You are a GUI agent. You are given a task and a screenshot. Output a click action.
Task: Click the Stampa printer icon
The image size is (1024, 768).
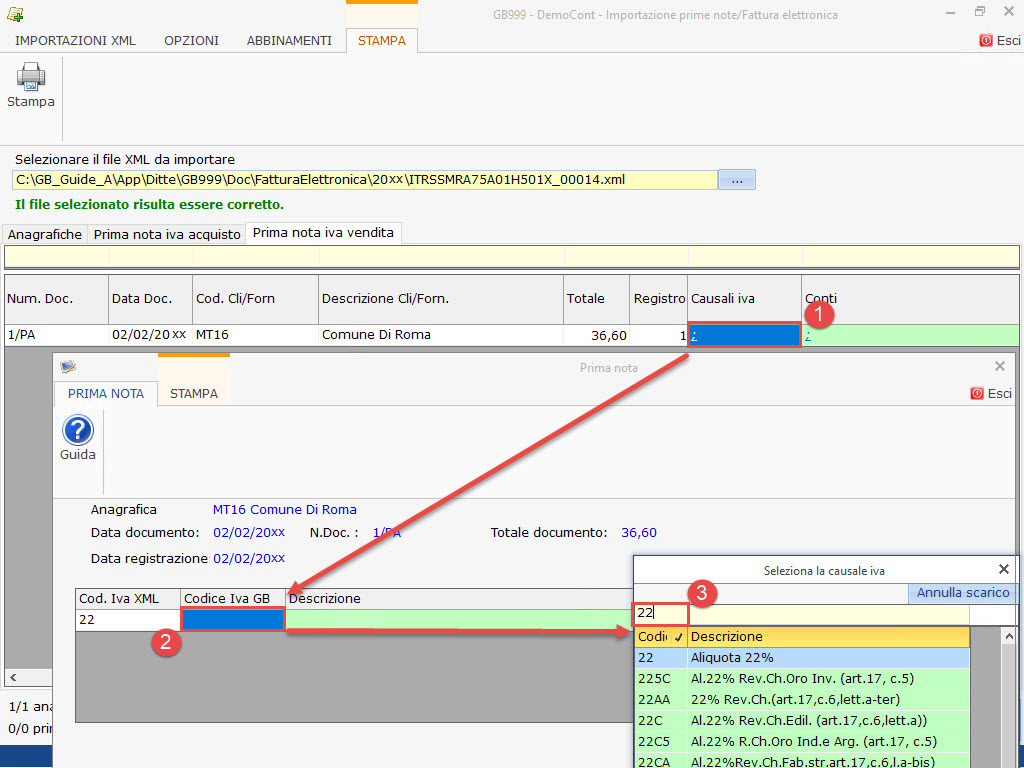pyautogui.click(x=31, y=78)
